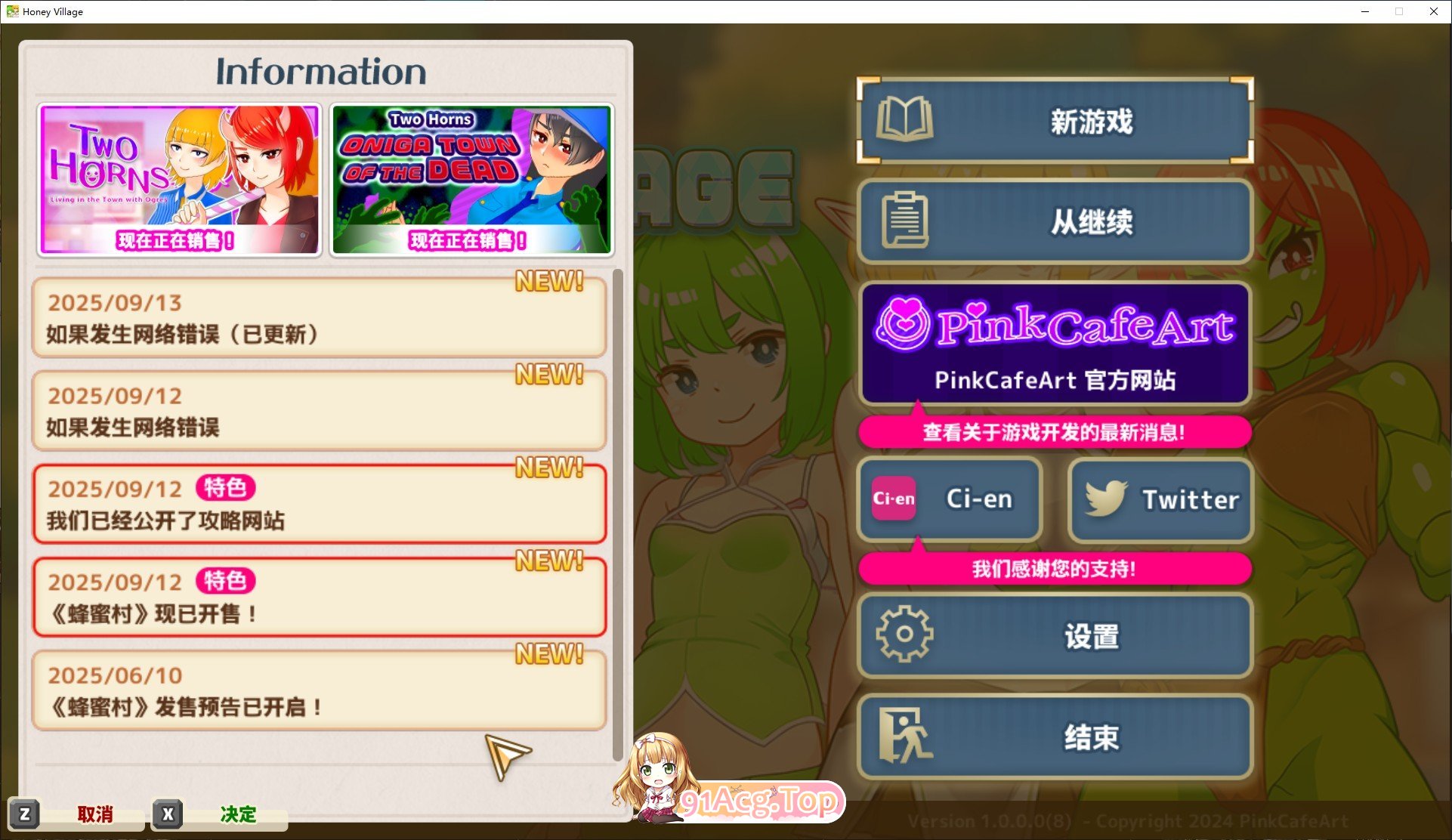1452x840 pixels.
Task: Click the Twitter bird icon
Action: (1106, 499)
